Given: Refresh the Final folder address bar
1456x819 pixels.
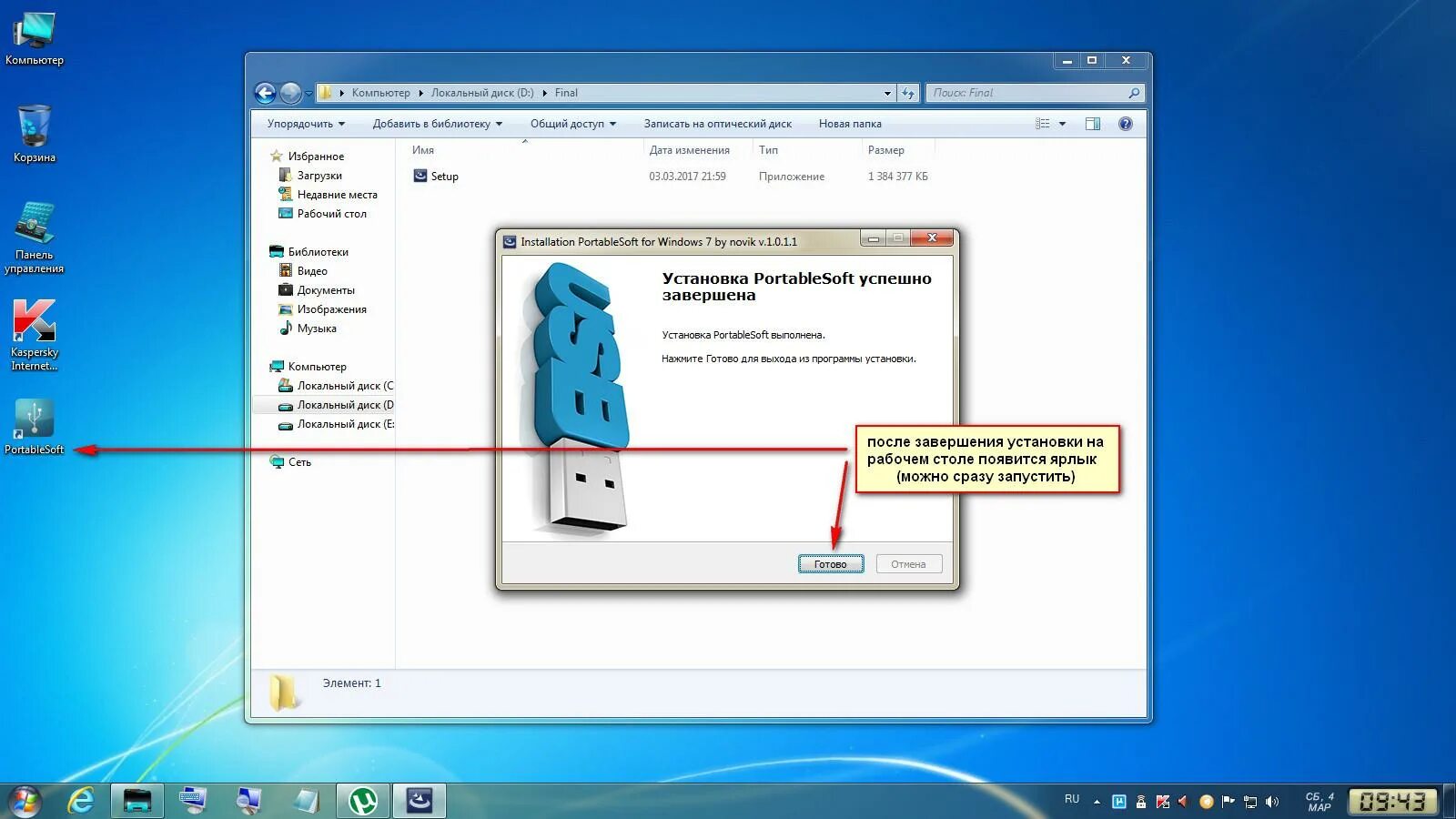Looking at the screenshot, I should tap(908, 93).
